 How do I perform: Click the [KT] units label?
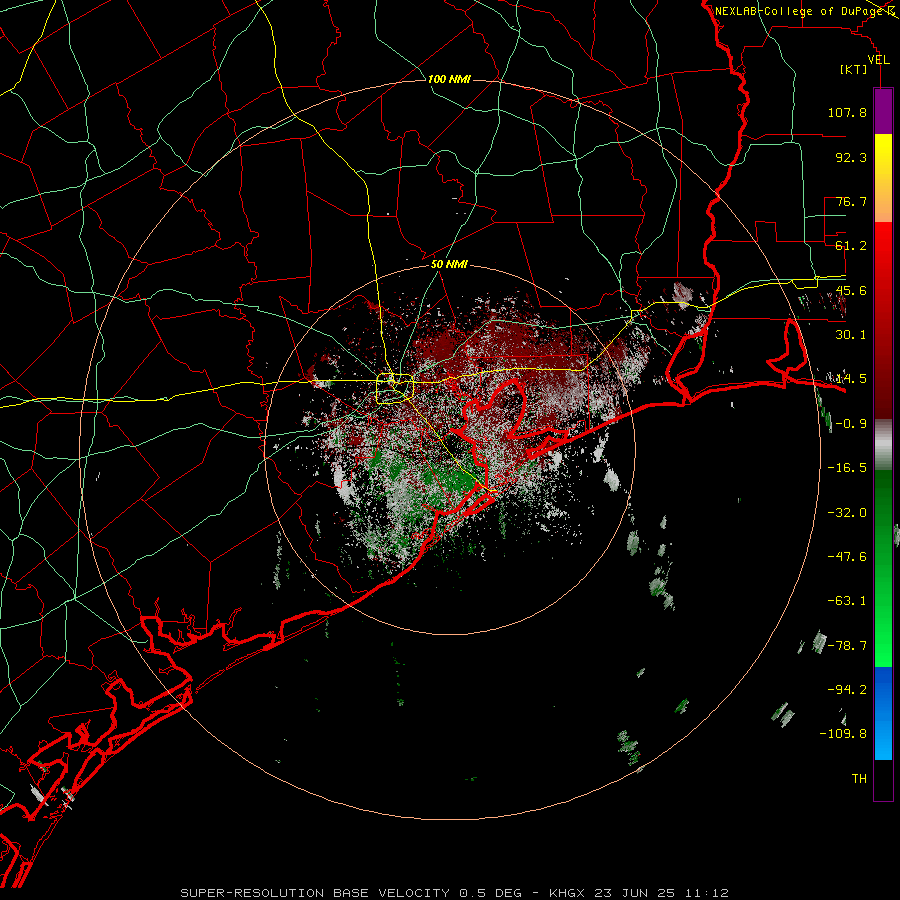pos(854,69)
